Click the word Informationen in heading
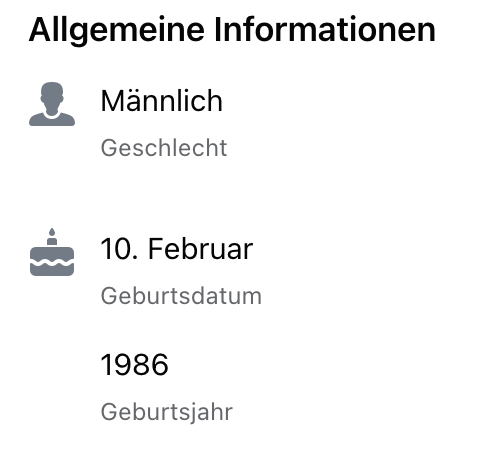Screen dimensions: 480x460 coord(325,30)
